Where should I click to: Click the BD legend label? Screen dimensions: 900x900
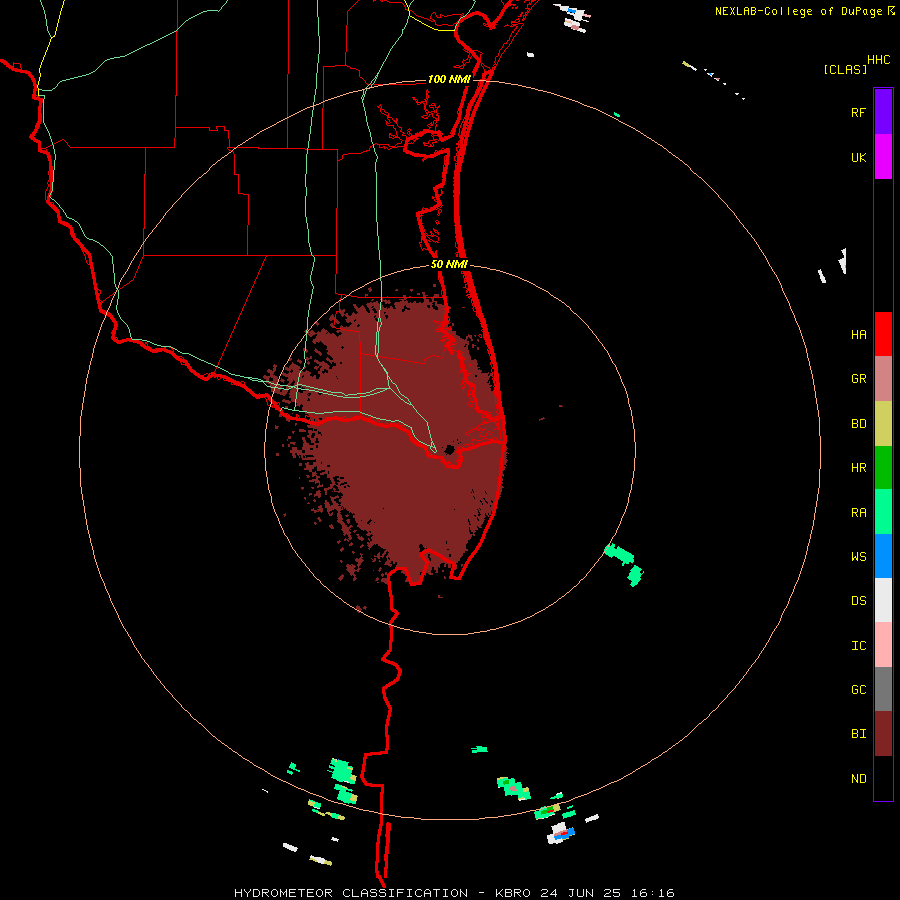(x=858, y=424)
